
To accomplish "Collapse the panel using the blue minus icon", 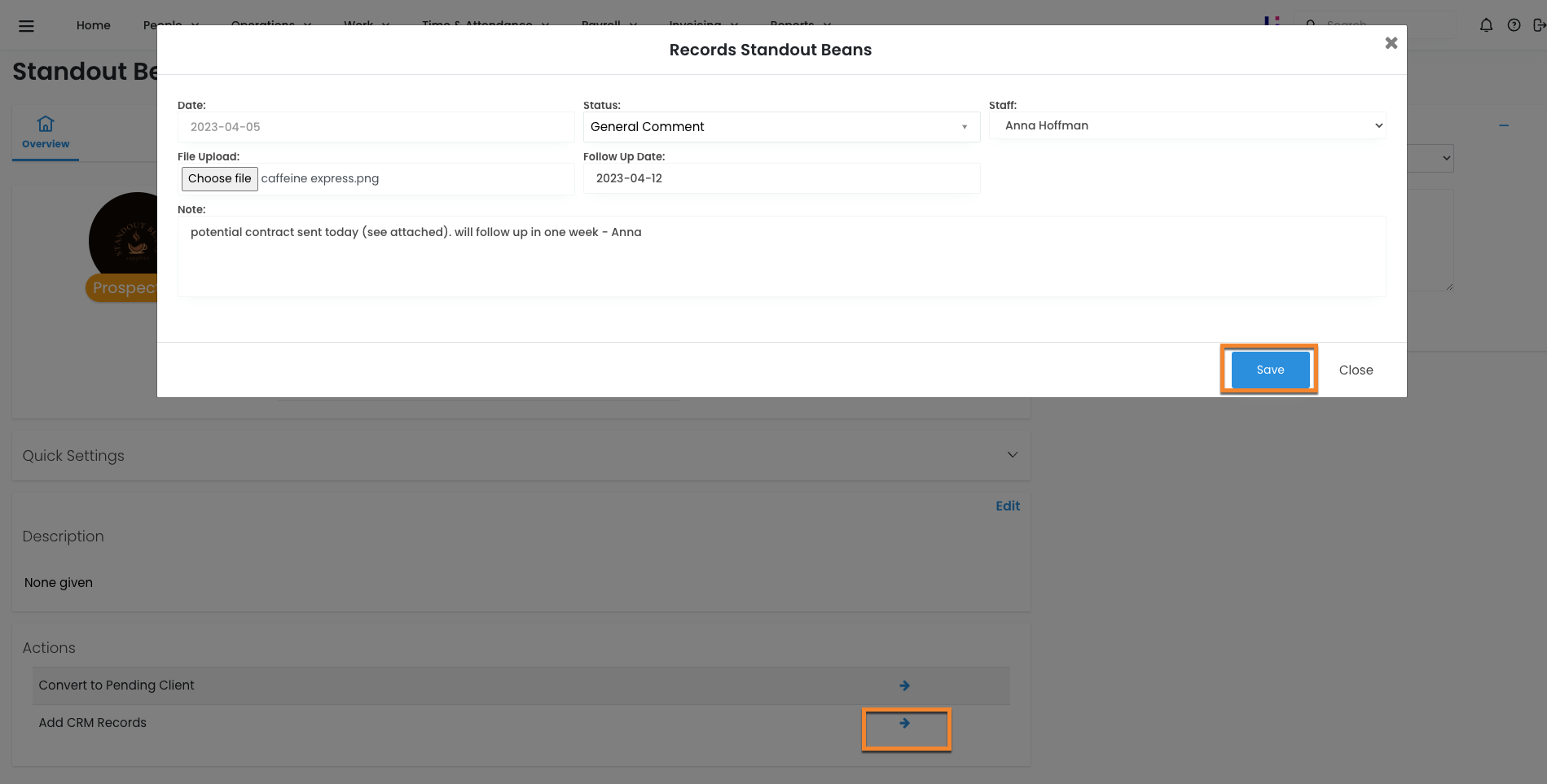I will 1503,125.
